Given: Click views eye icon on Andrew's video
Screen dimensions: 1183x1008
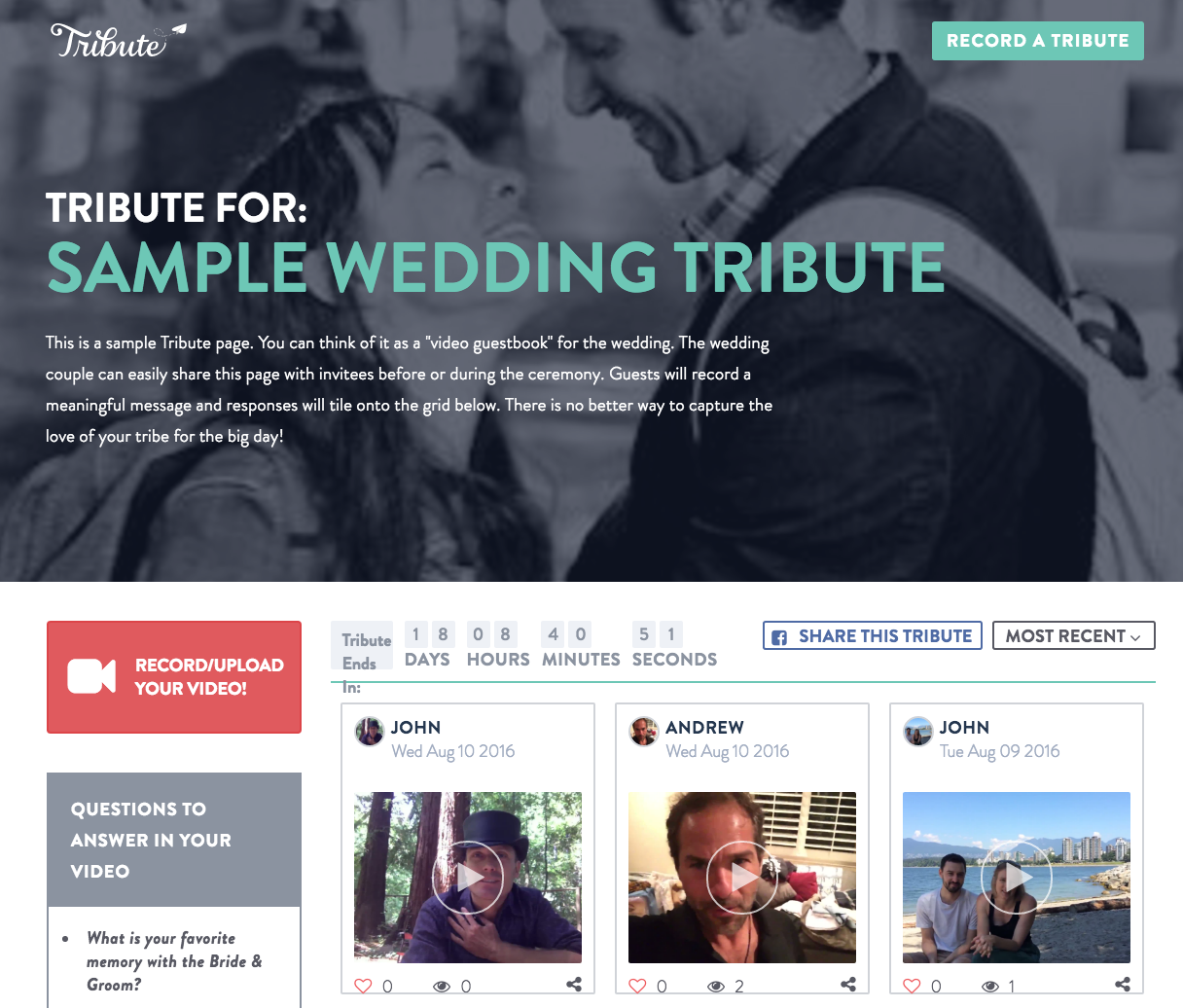Looking at the screenshot, I should [716, 987].
